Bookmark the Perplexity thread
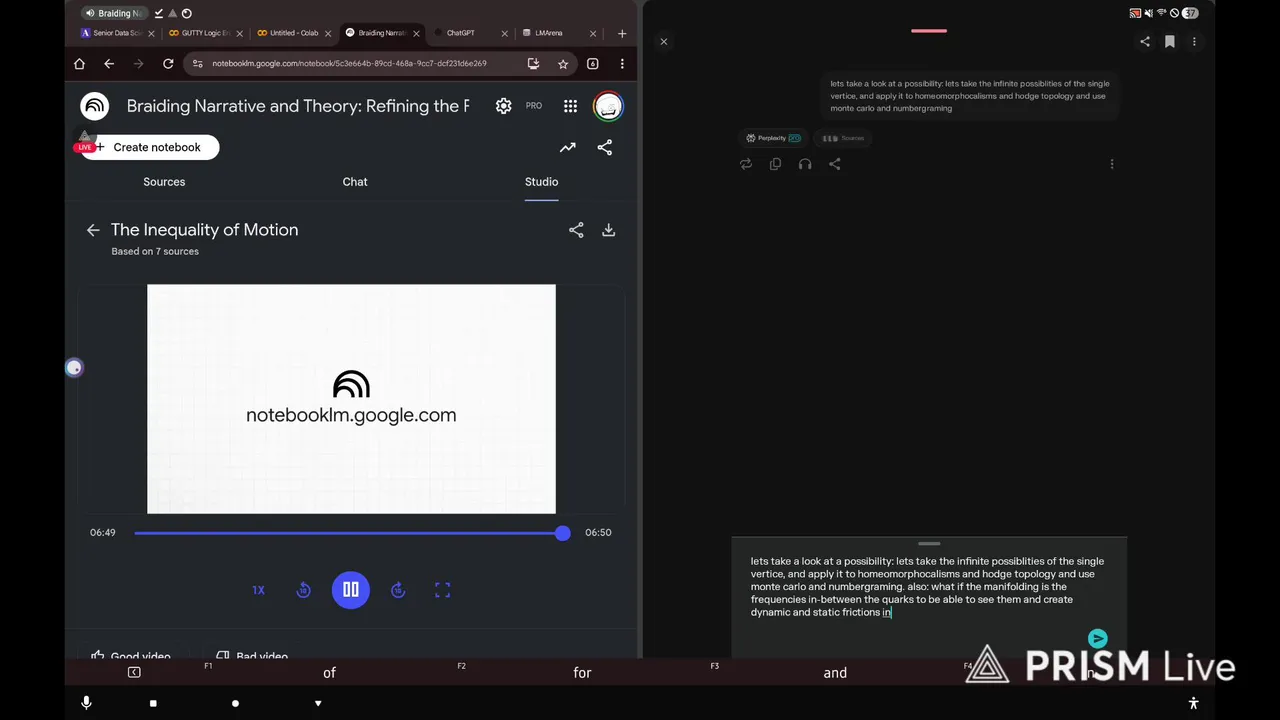 1170,42
